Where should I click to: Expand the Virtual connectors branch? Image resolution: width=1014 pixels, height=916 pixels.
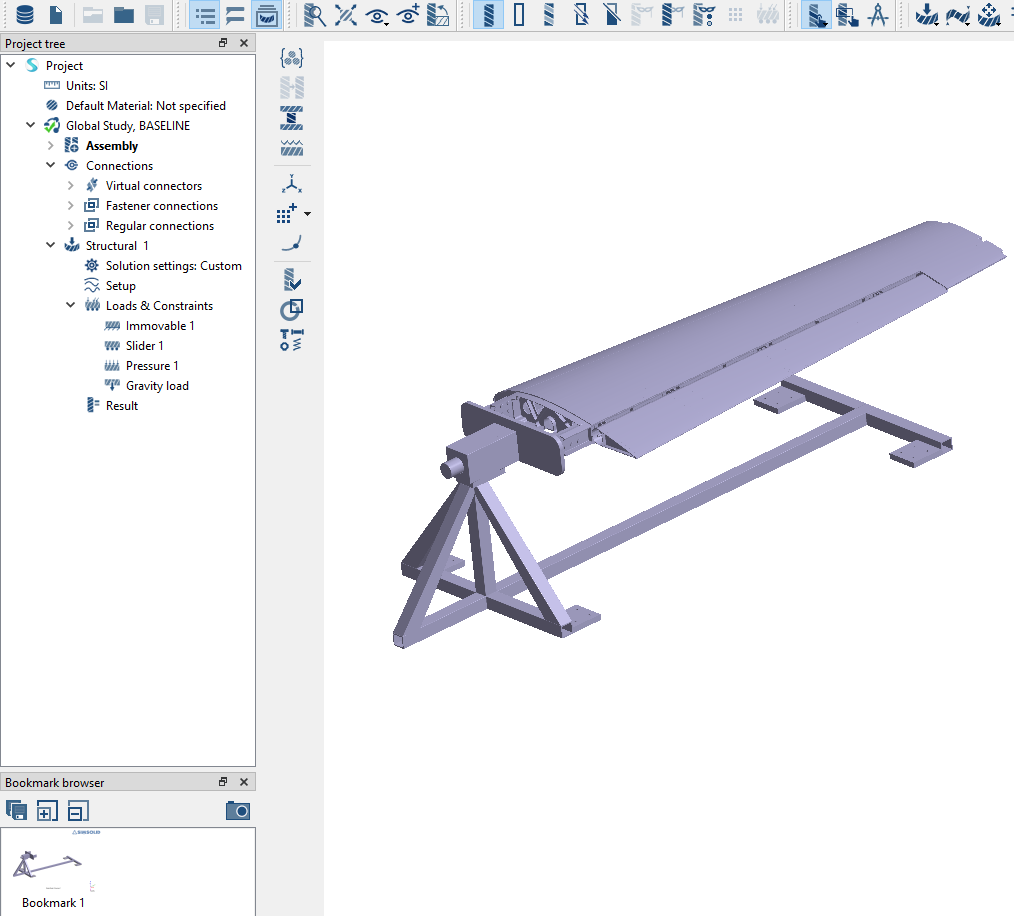tap(71, 186)
